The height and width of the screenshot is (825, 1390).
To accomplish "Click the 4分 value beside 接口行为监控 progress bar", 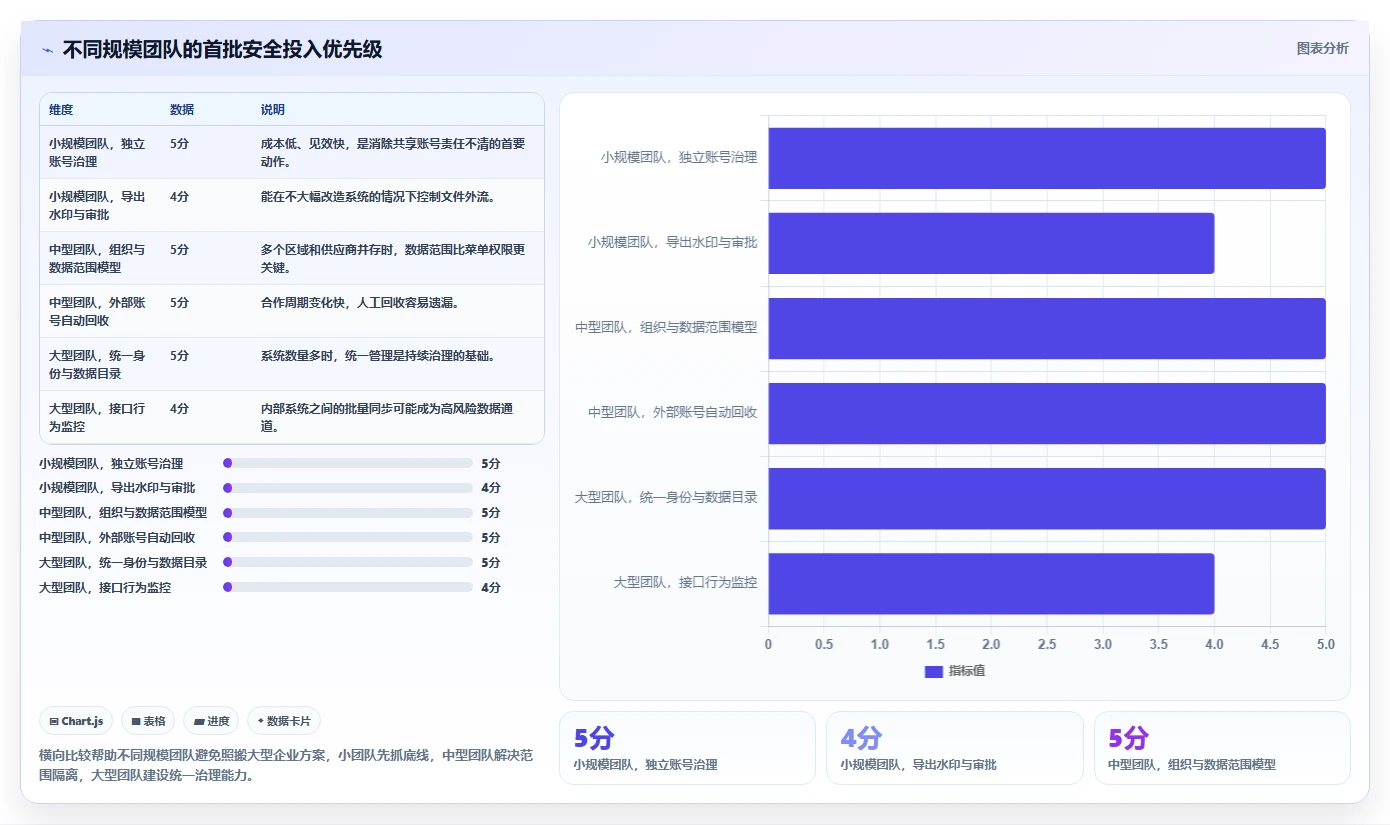I will 491,588.
